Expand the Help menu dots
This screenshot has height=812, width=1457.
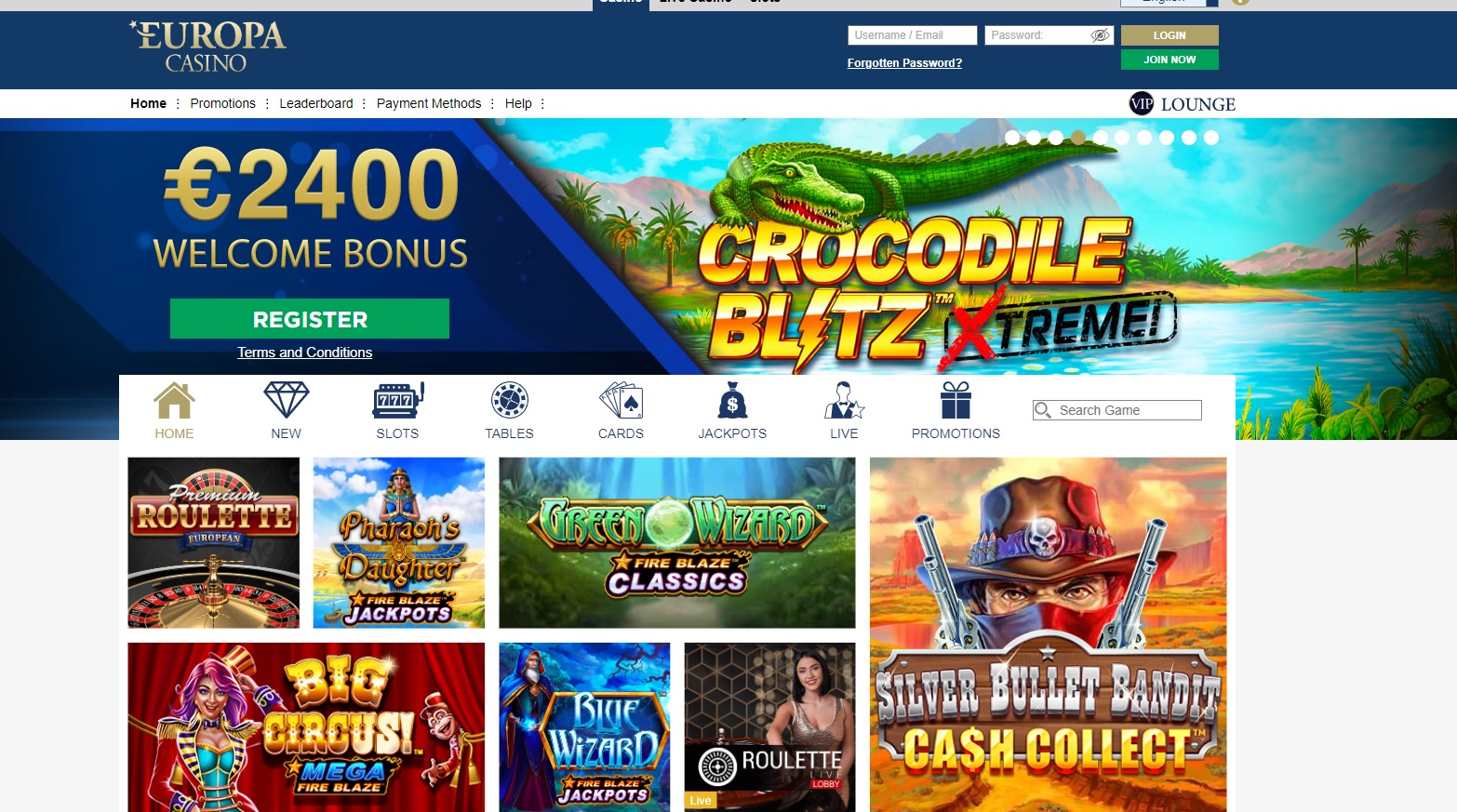(542, 103)
